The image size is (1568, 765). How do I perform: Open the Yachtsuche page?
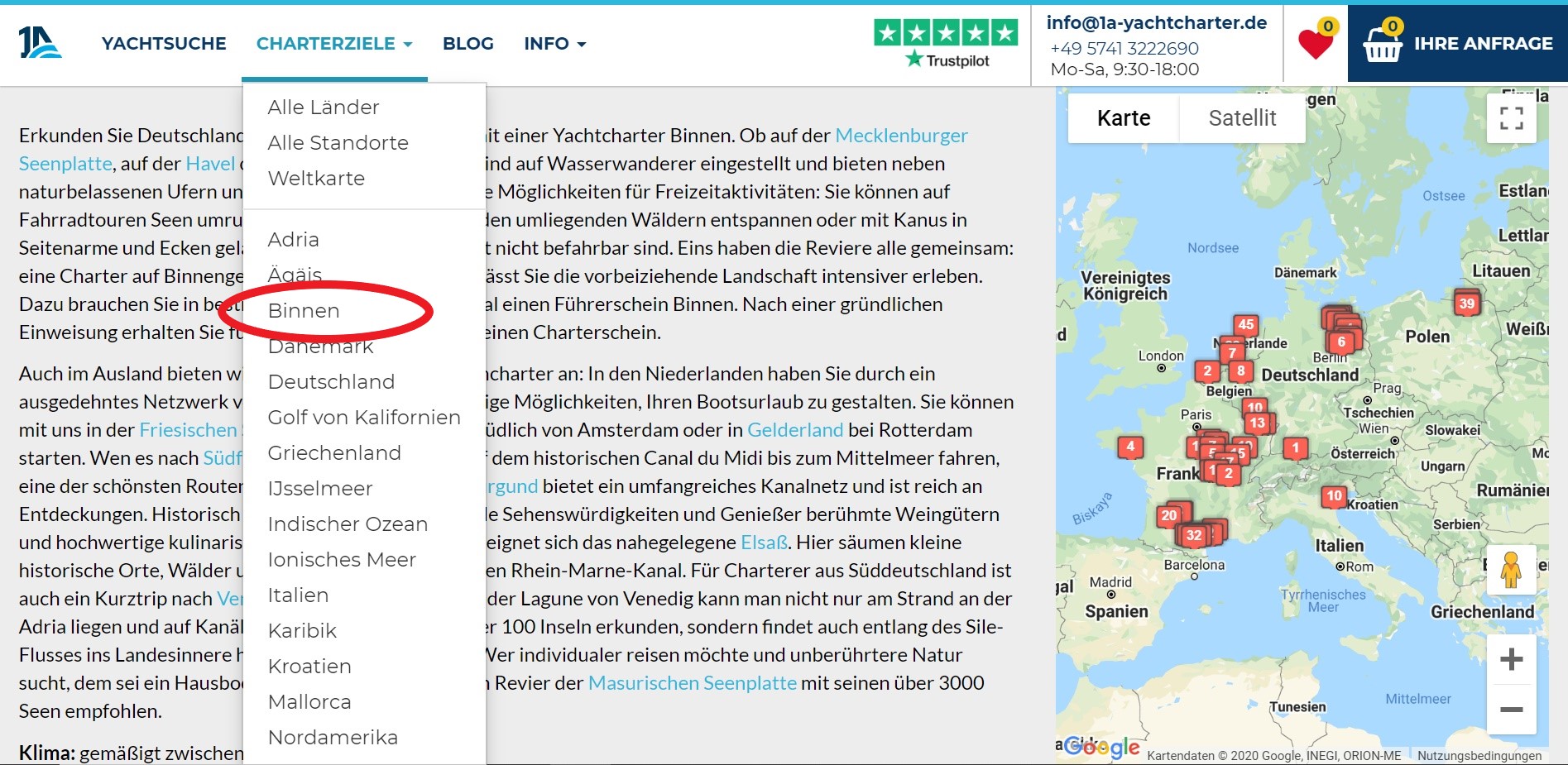(164, 44)
